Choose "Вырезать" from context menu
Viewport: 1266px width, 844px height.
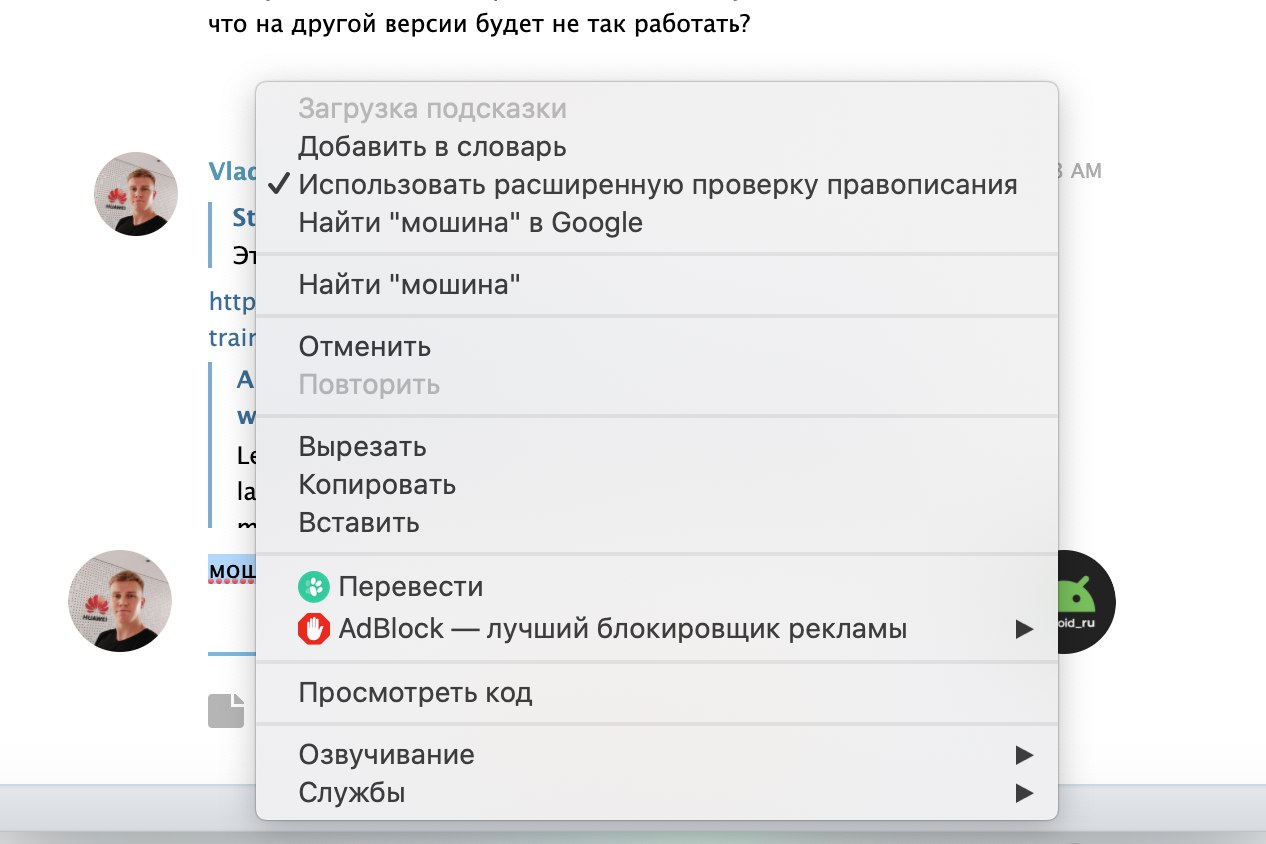(x=362, y=447)
